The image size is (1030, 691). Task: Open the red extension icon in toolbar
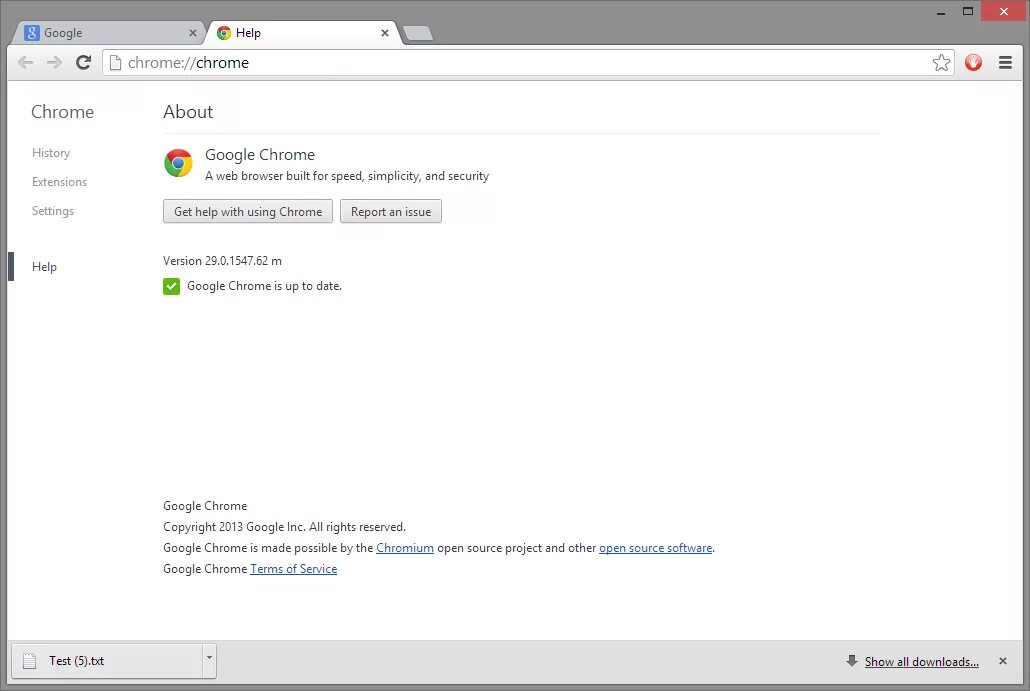pos(973,62)
